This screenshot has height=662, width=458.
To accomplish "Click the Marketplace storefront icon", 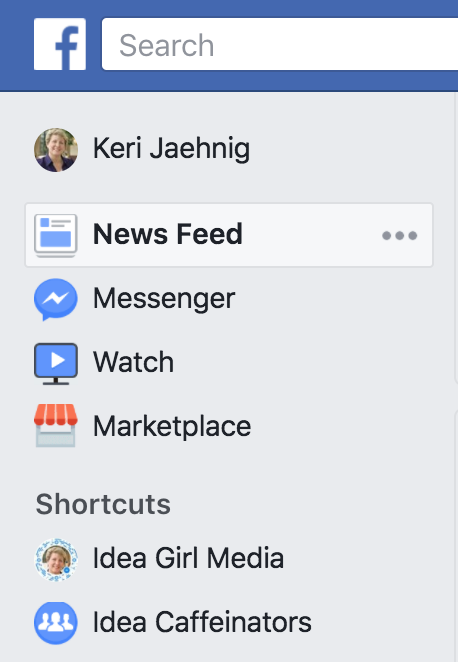I will click(x=56, y=426).
